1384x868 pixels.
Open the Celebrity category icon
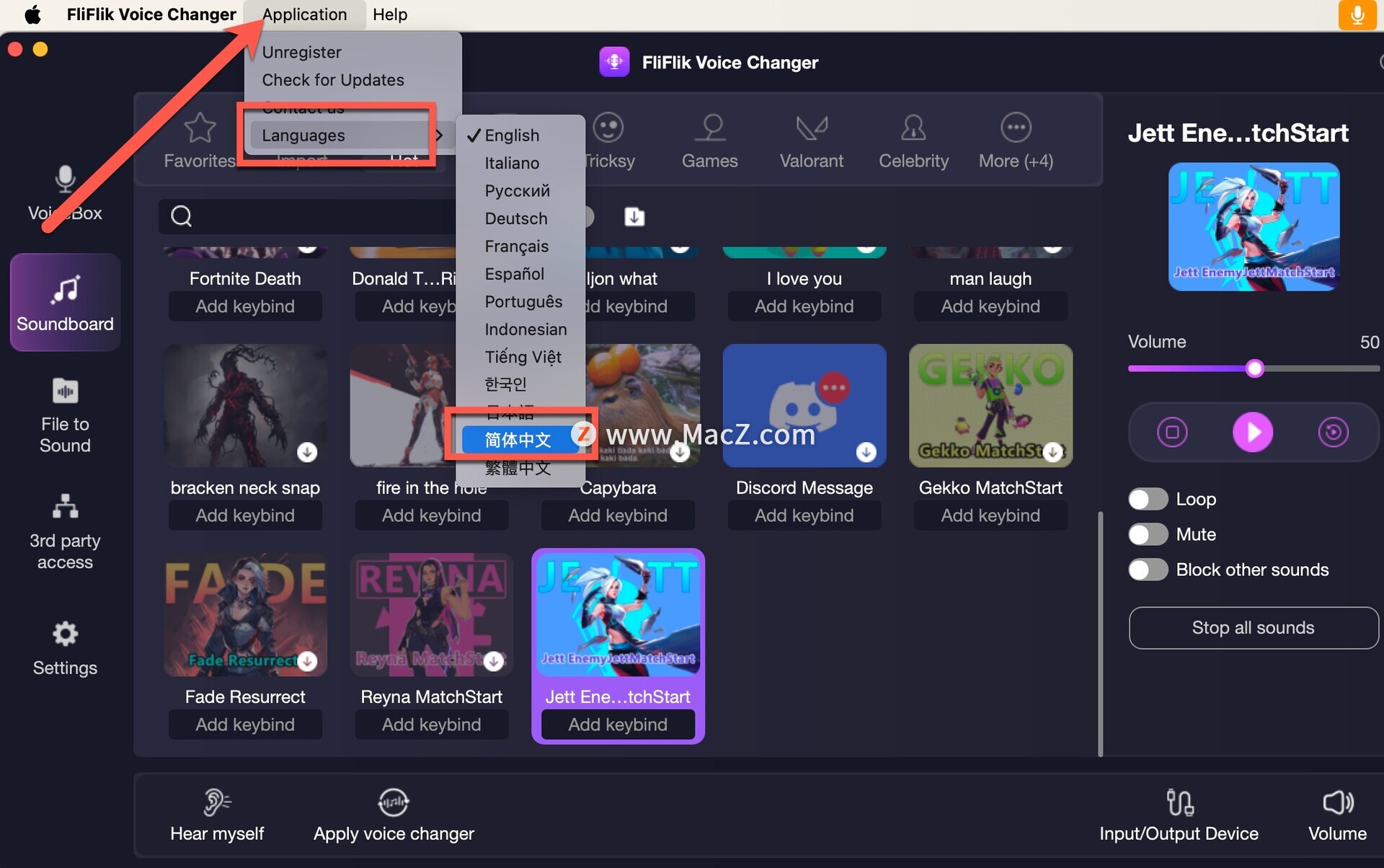(x=913, y=128)
